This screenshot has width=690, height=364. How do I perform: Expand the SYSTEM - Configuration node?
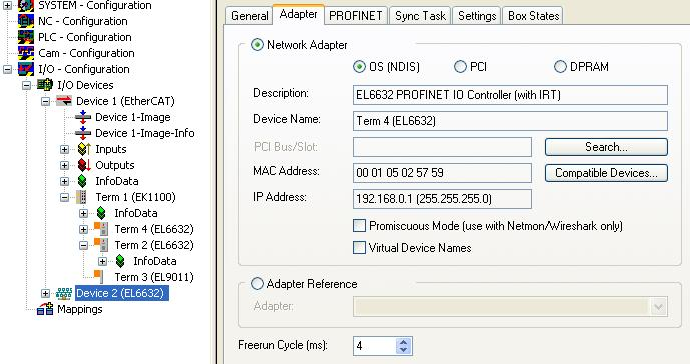(7, 5)
